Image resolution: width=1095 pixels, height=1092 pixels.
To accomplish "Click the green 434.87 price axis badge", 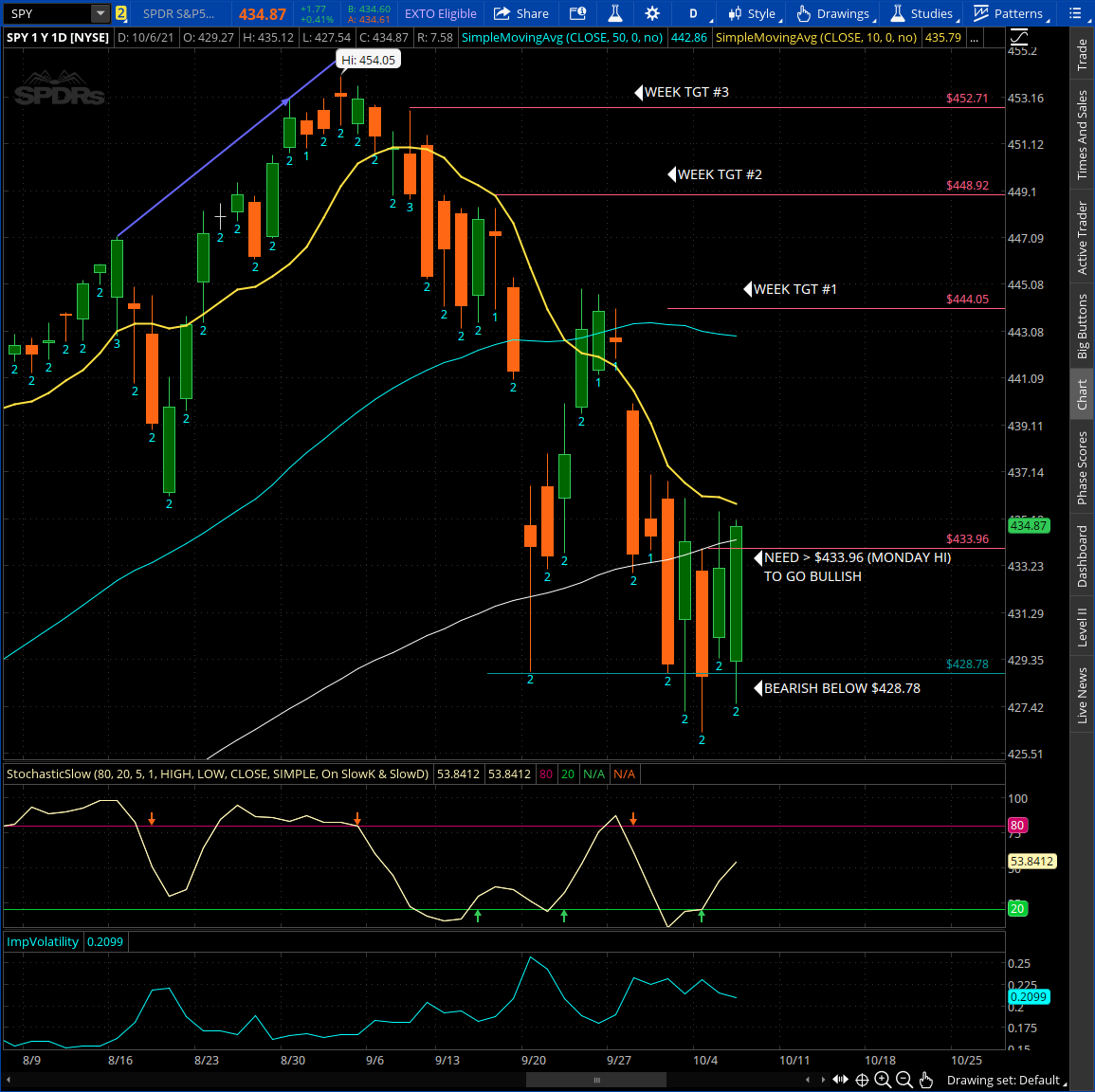I will click(1029, 526).
